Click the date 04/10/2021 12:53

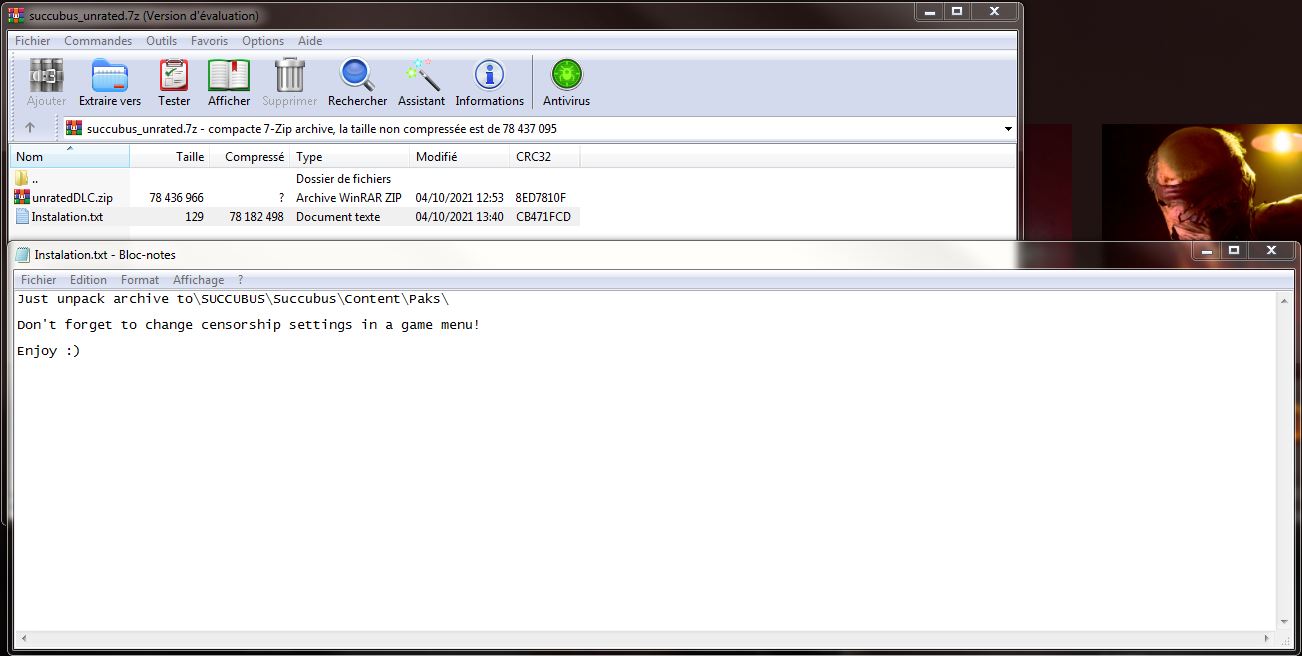[x=460, y=198]
